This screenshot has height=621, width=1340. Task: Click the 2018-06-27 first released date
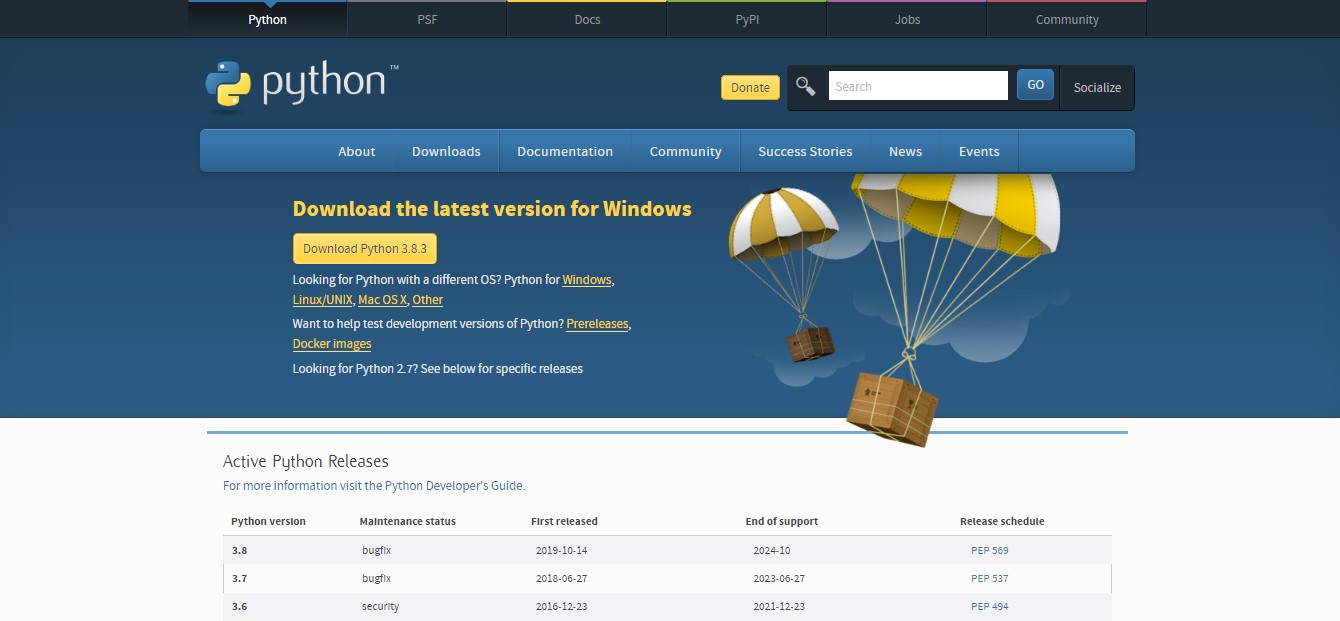pos(561,579)
